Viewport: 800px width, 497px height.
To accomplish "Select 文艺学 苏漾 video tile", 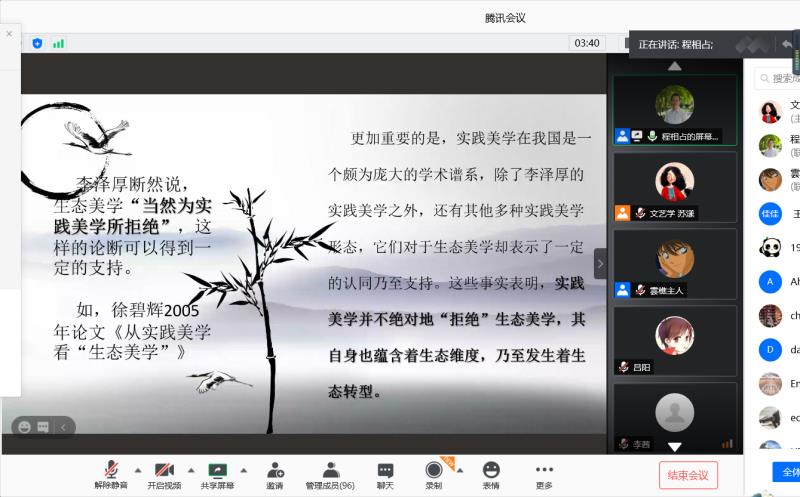I will 674,185.
